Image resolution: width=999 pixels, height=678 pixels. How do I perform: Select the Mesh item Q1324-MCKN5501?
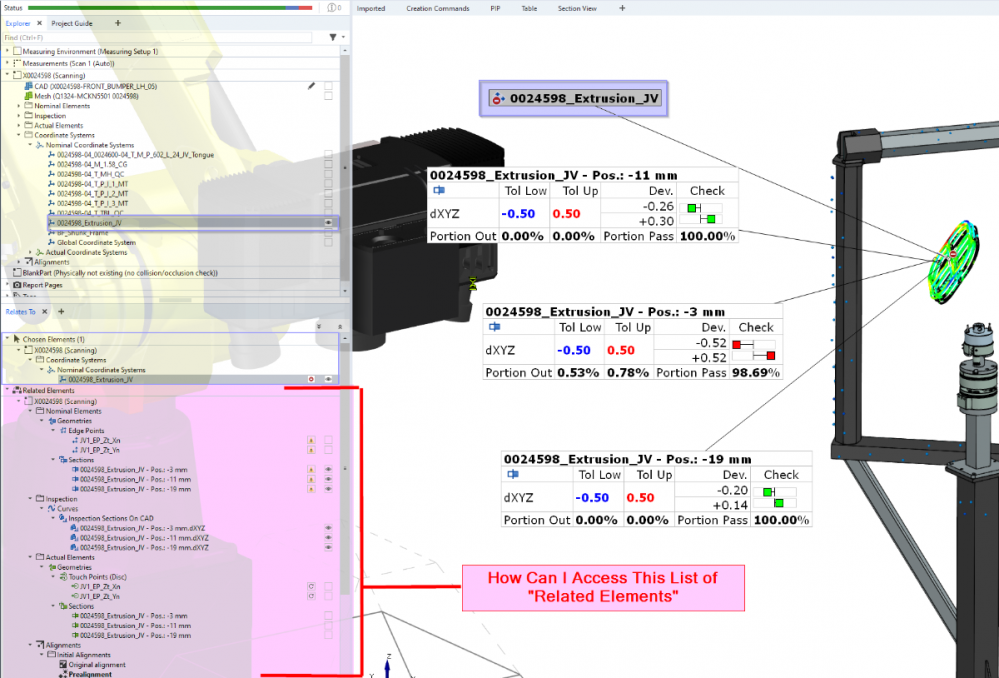pyautogui.click(x=85, y=95)
